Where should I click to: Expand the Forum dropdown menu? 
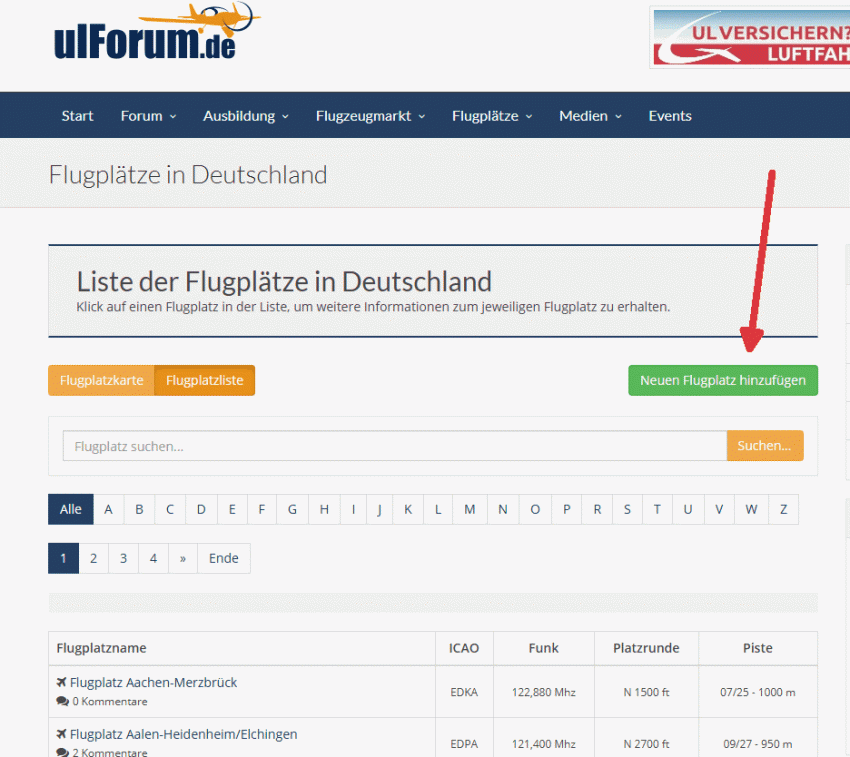point(148,116)
